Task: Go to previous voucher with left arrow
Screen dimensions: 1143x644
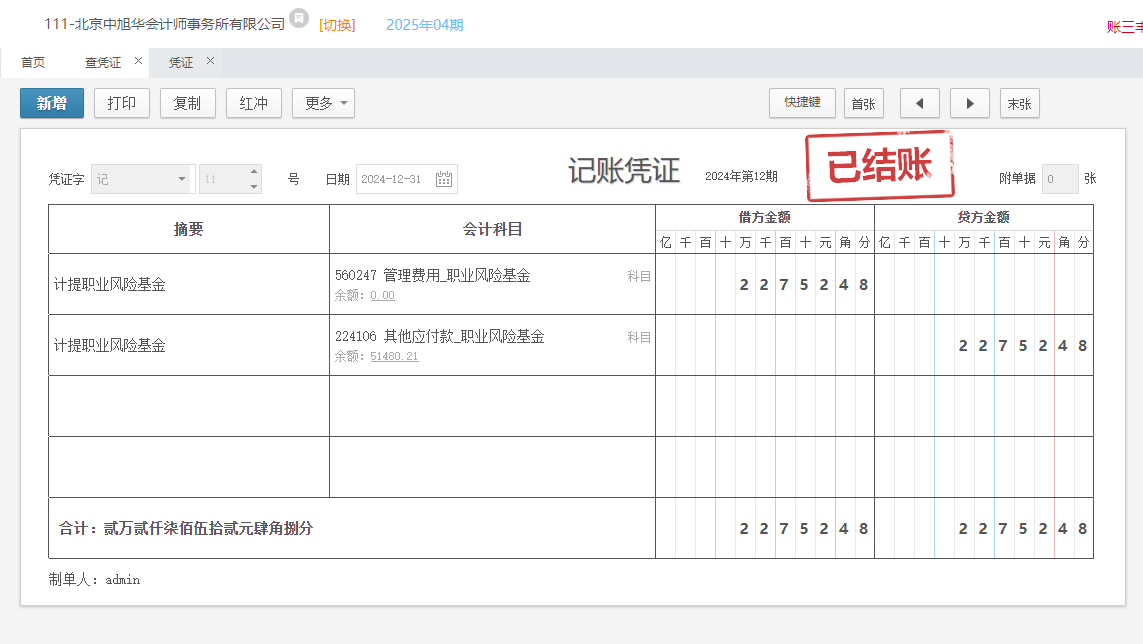Action: (919, 103)
